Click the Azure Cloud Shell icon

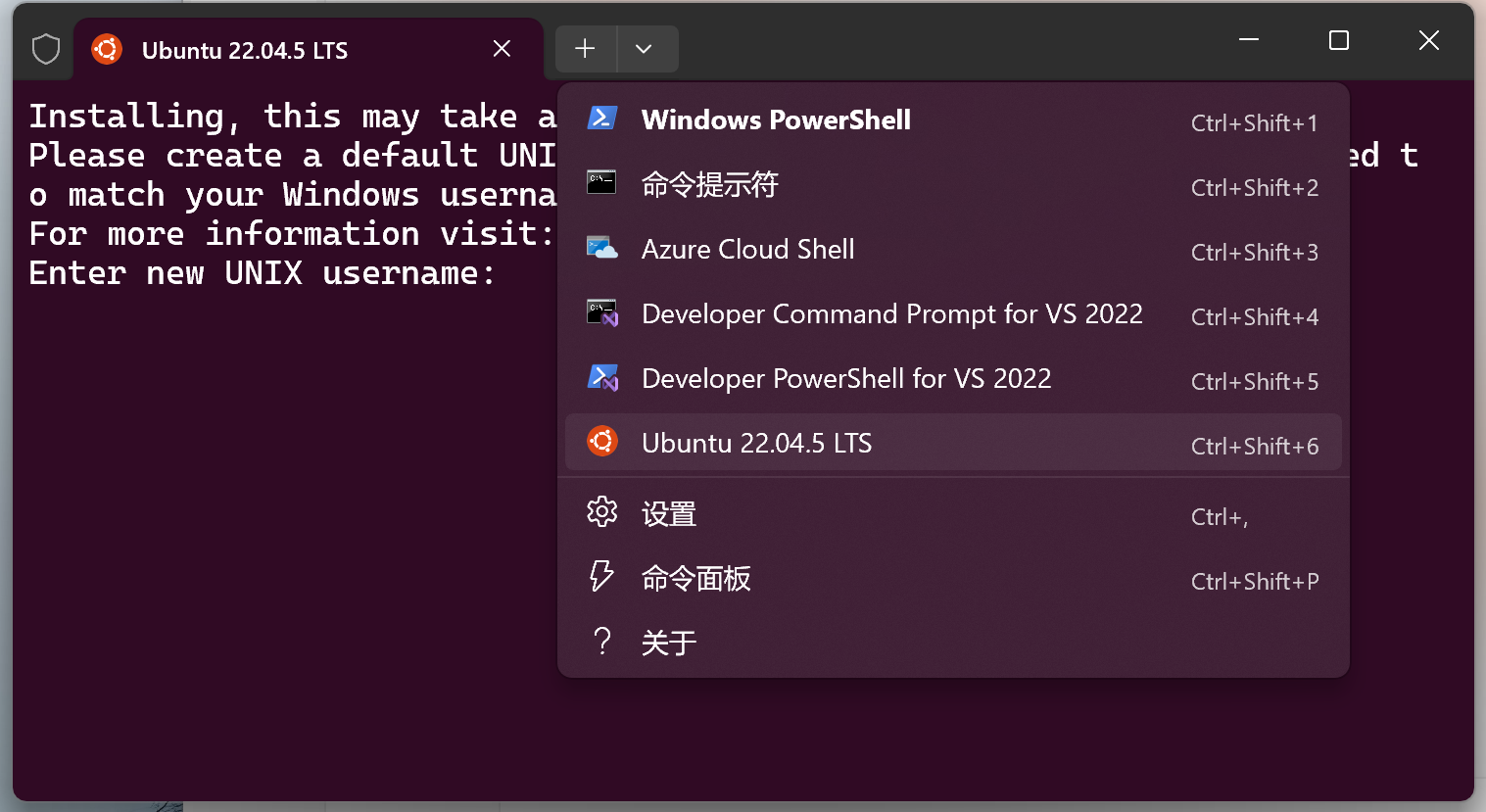[x=601, y=249]
